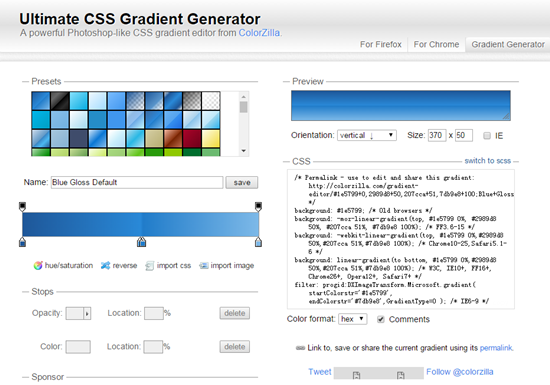Toggle the Comments checkbox

point(381,319)
